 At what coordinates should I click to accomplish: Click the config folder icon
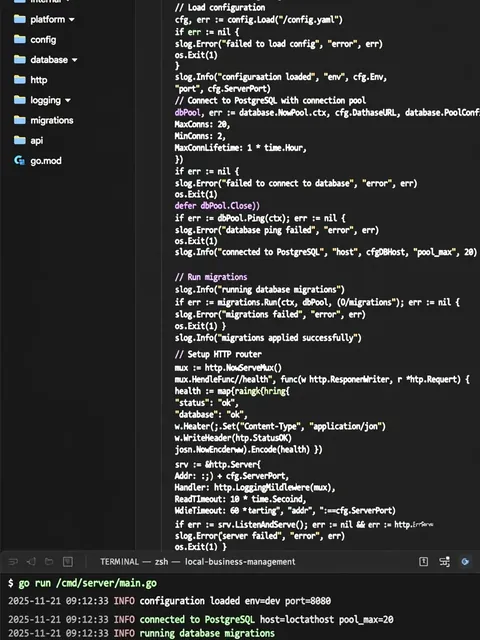(20, 39)
